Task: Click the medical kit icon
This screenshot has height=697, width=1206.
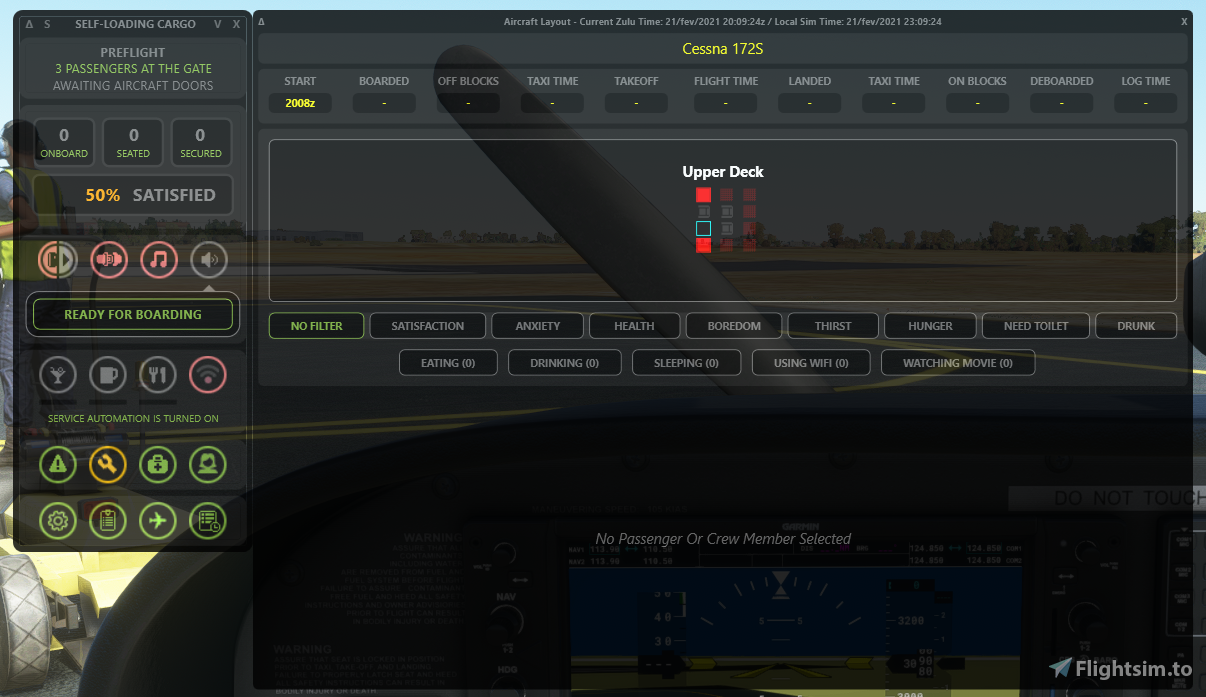Action: 158,464
